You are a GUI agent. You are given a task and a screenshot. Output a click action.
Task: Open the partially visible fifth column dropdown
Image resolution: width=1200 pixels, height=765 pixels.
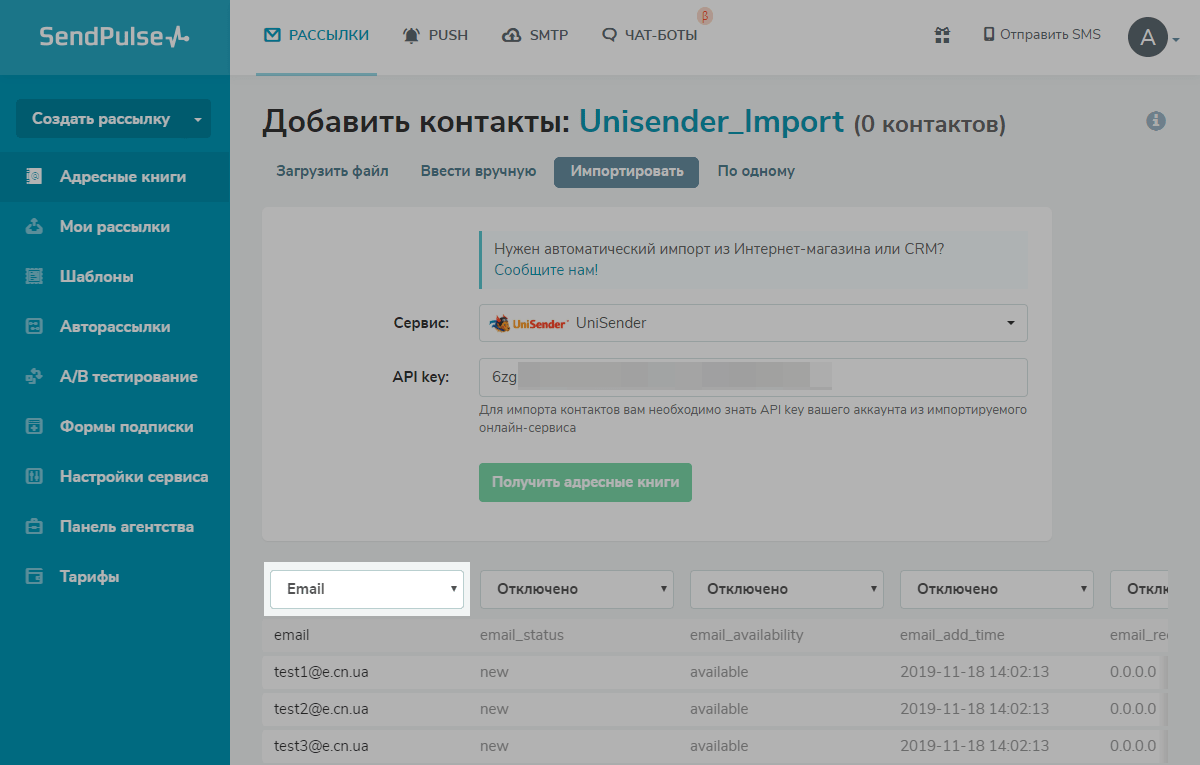point(1139,589)
